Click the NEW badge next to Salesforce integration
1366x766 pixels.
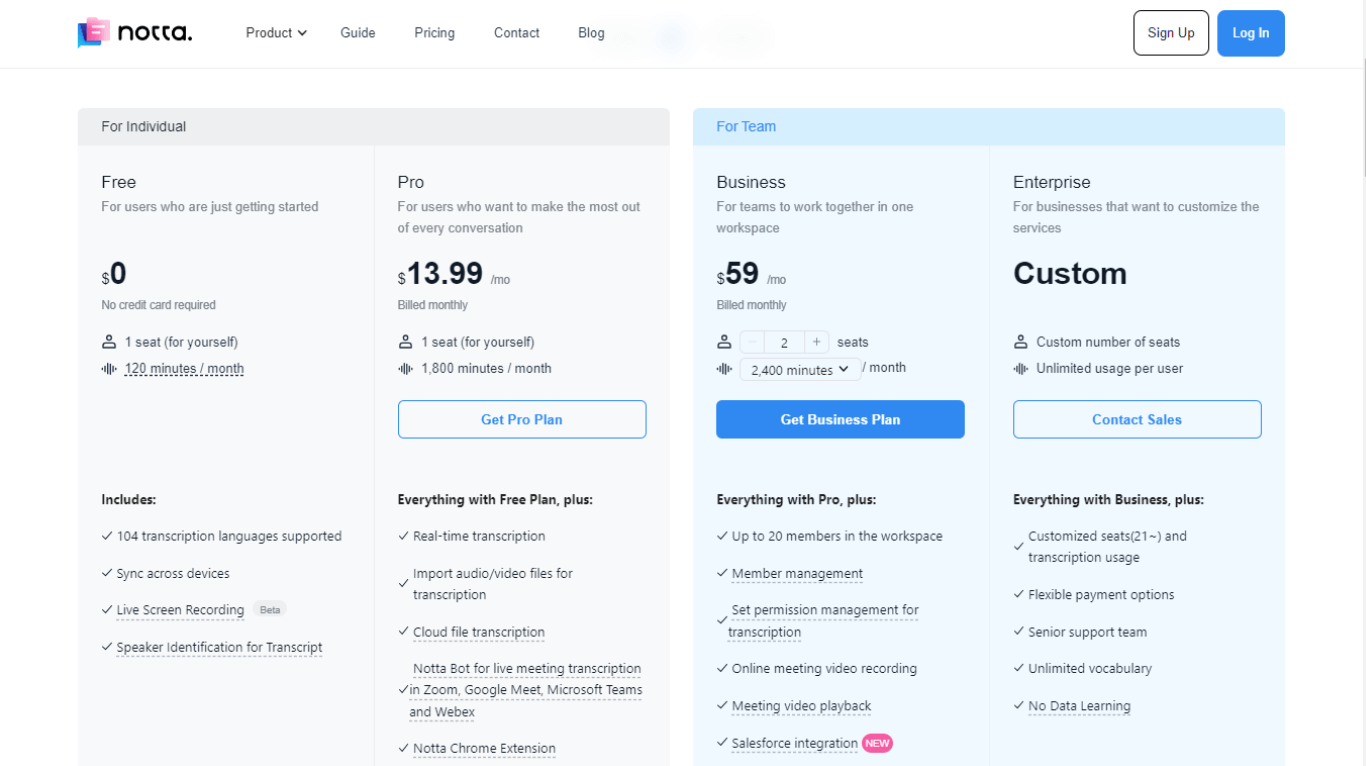877,743
